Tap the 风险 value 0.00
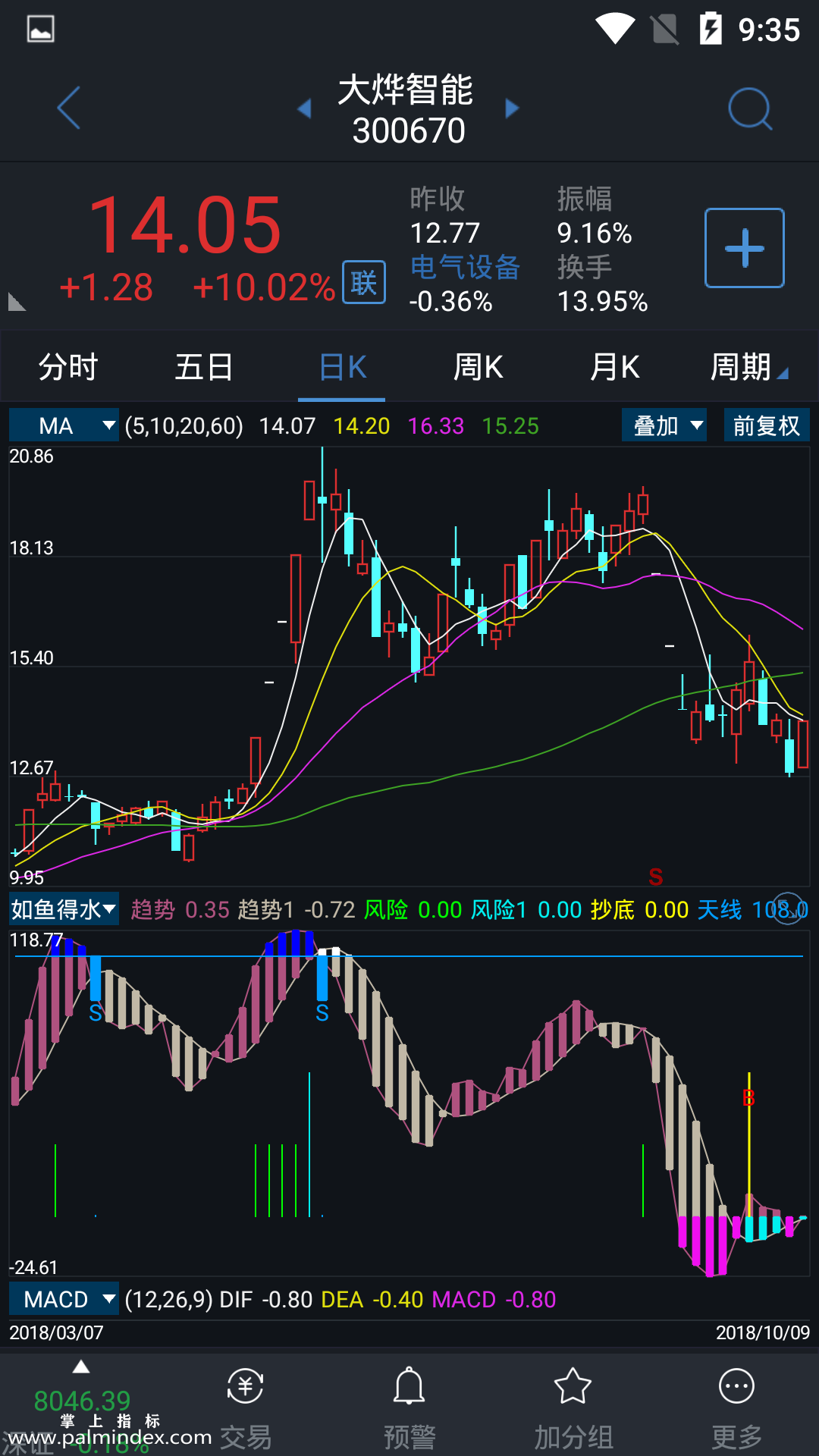 tap(440, 909)
